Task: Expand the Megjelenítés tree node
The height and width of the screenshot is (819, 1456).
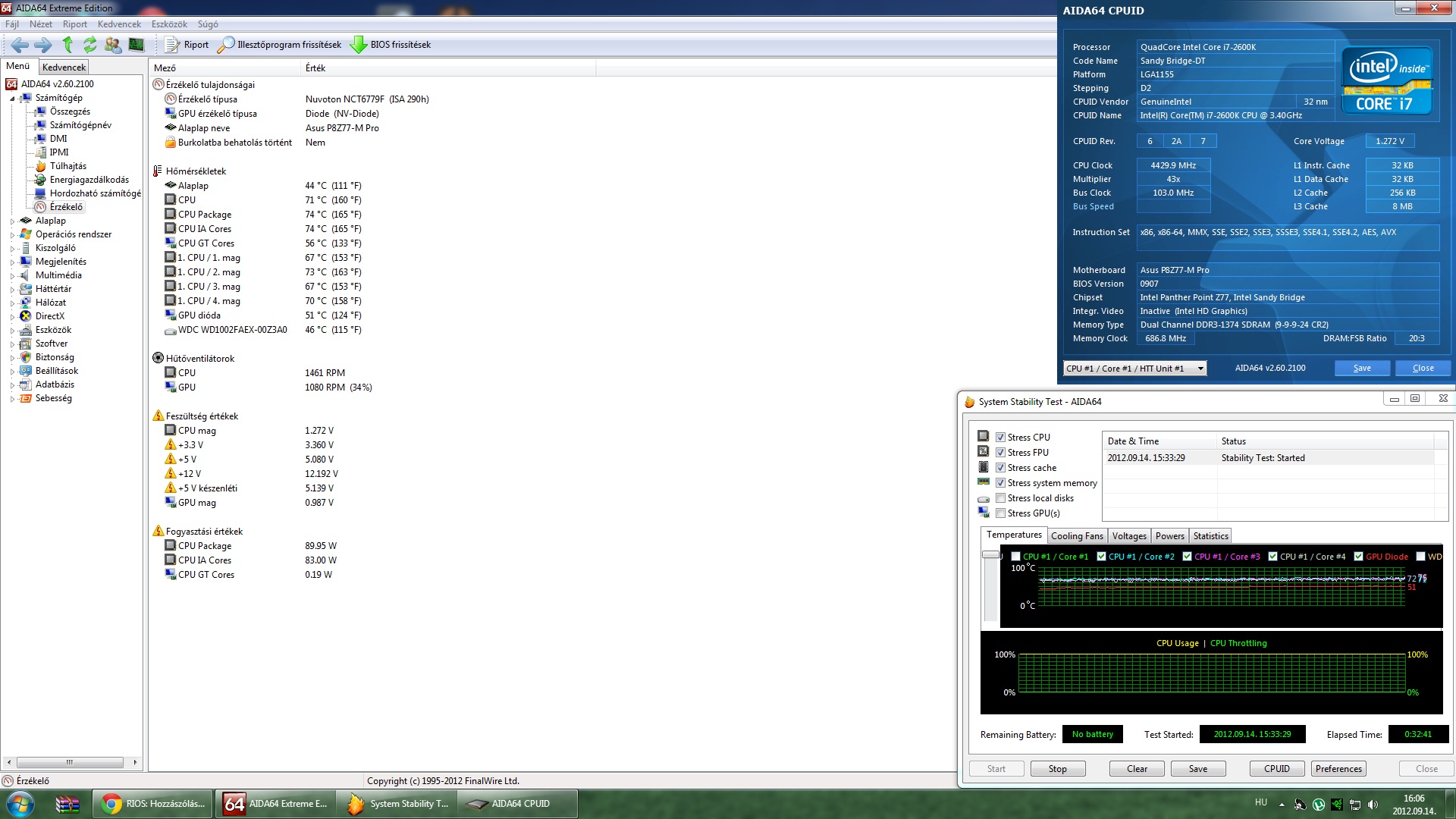Action: pos(12,262)
